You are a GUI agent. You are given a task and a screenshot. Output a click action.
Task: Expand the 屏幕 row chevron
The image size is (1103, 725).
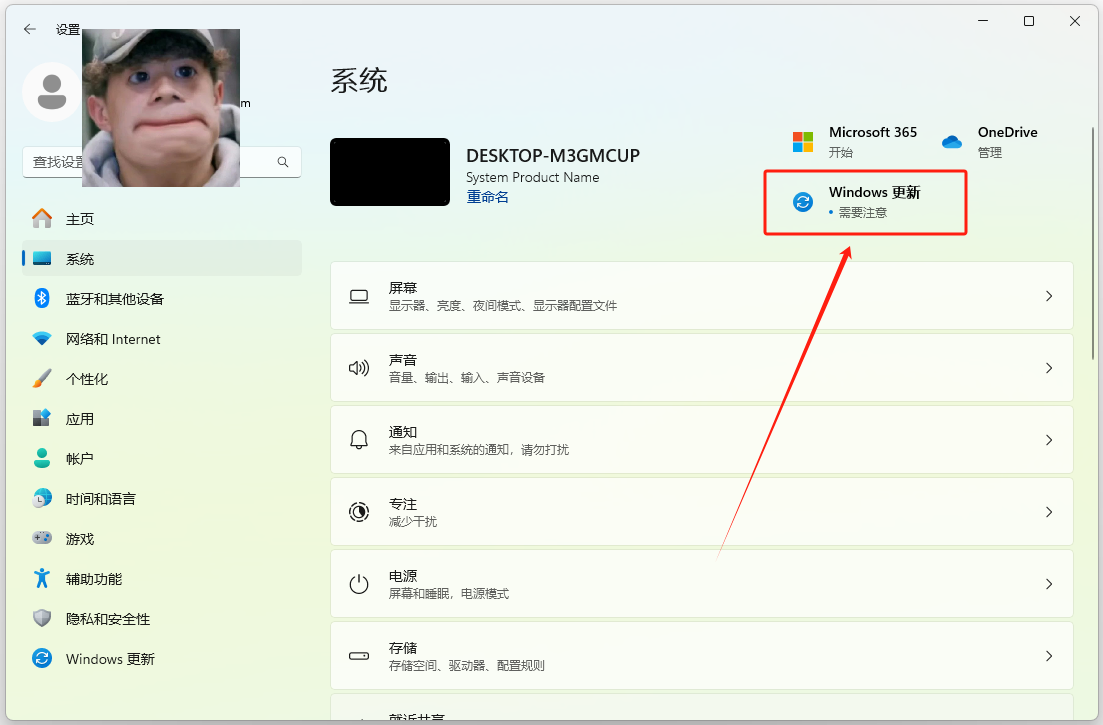pos(1049,296)
